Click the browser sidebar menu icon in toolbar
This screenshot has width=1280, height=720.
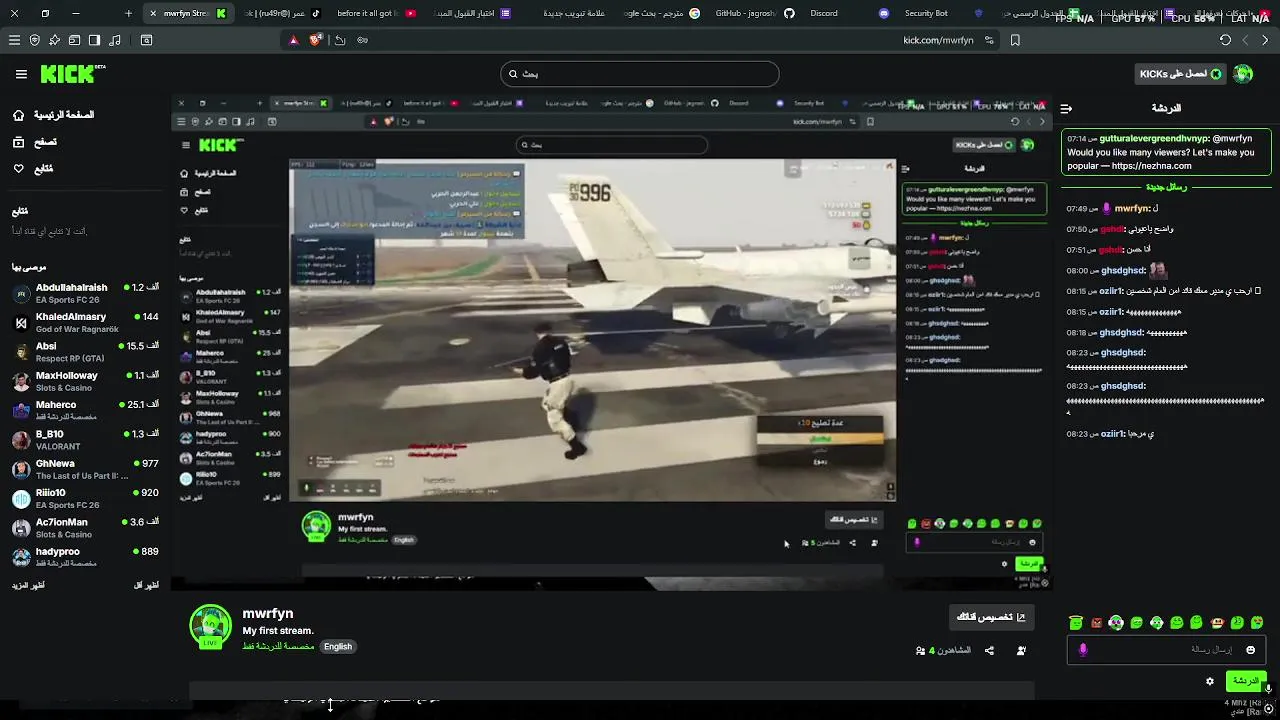pos(14,40)
